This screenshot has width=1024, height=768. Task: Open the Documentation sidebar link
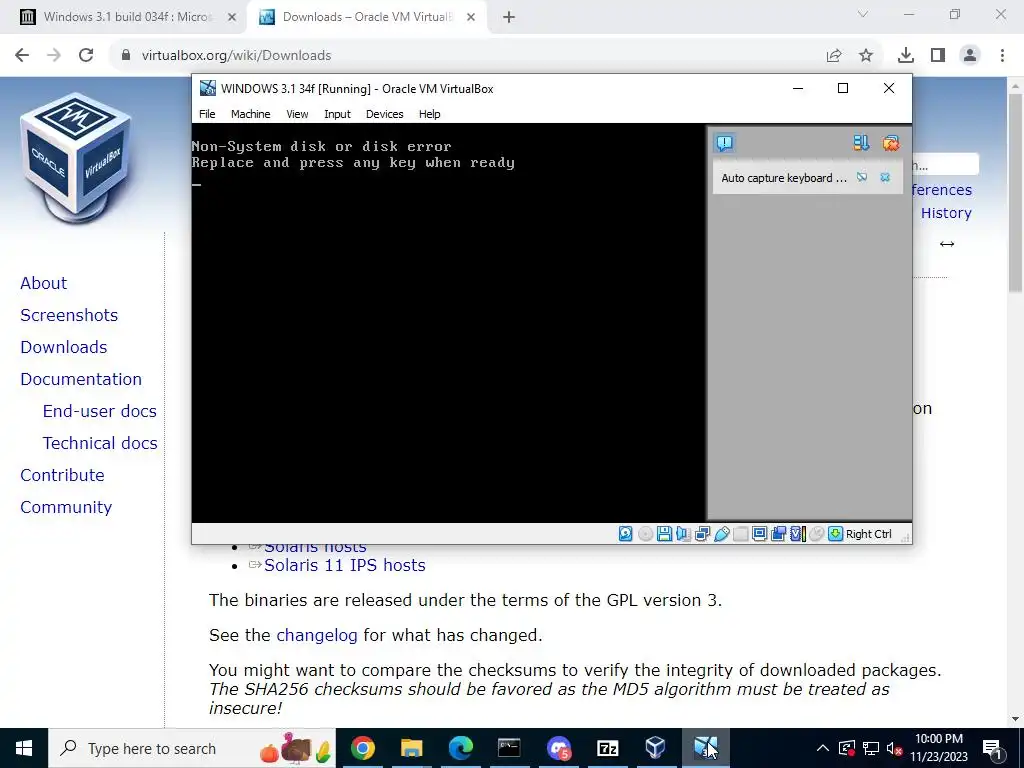[81, 379]
